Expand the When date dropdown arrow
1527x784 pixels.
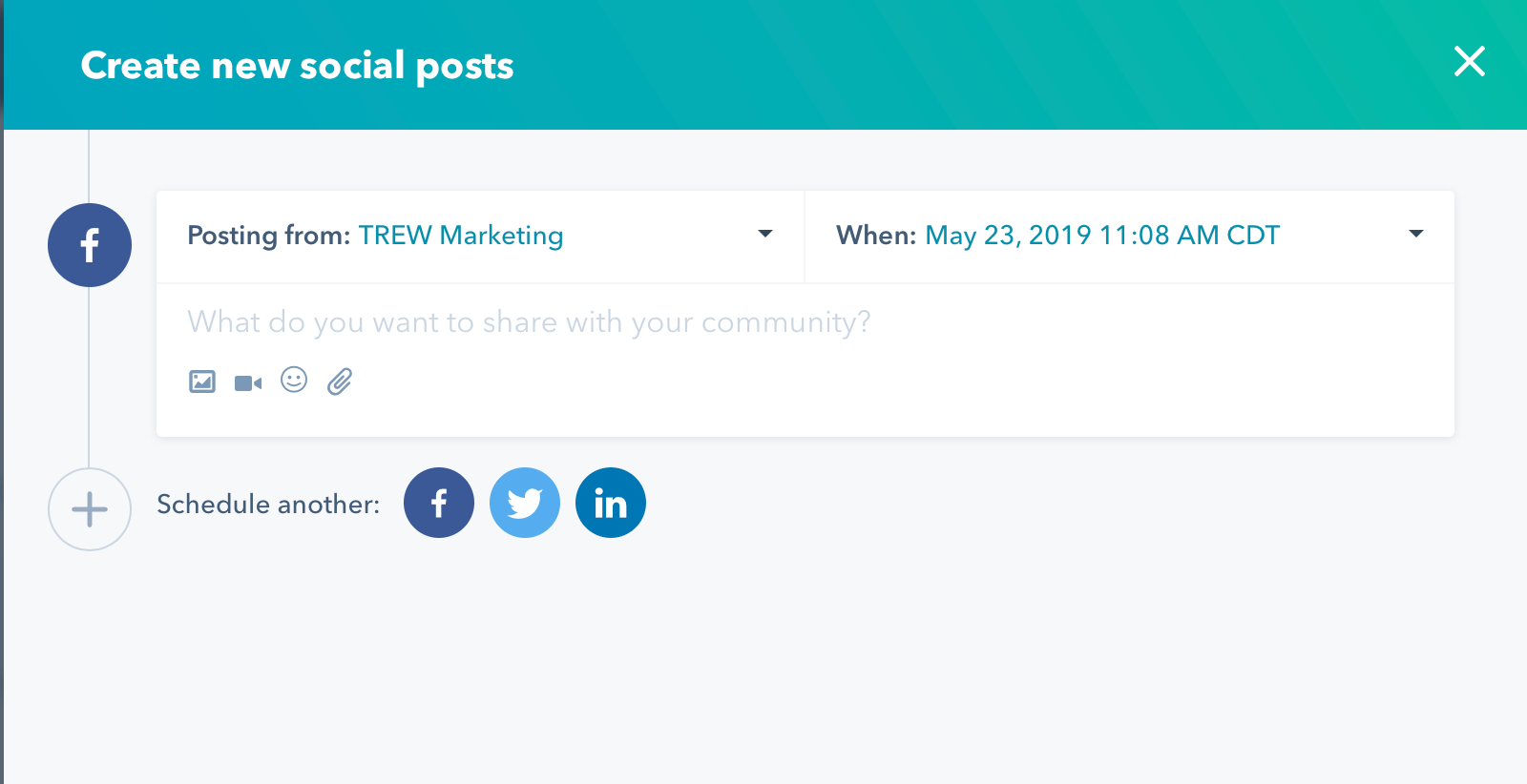click(1416, 234)
